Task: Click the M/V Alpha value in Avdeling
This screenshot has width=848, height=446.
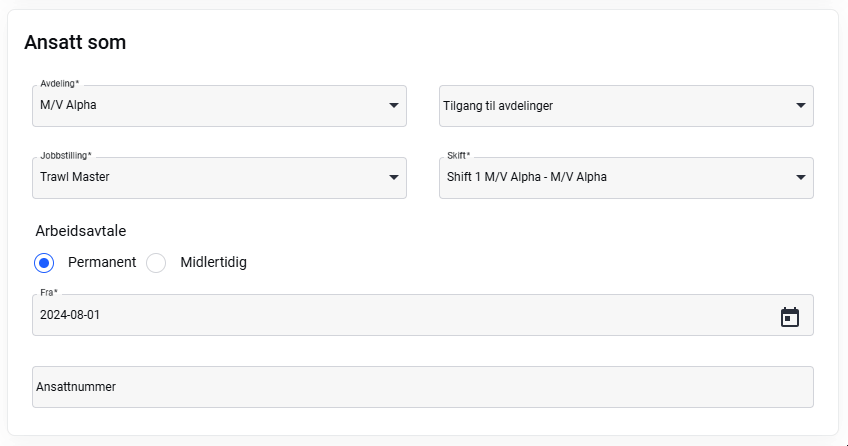Action: point(68,105)
